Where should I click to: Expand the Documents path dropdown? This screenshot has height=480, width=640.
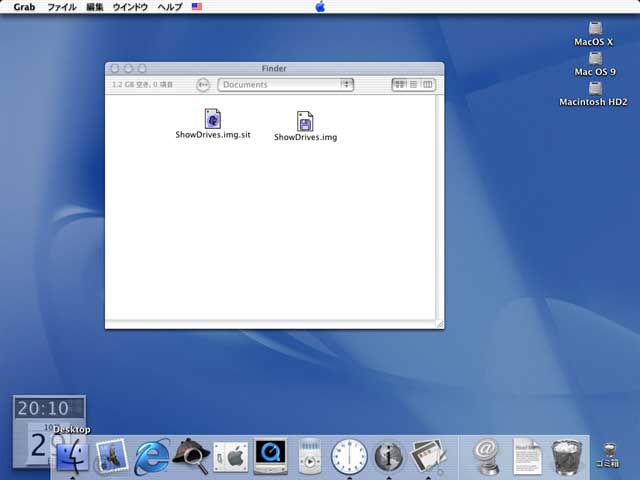[346, 85]
